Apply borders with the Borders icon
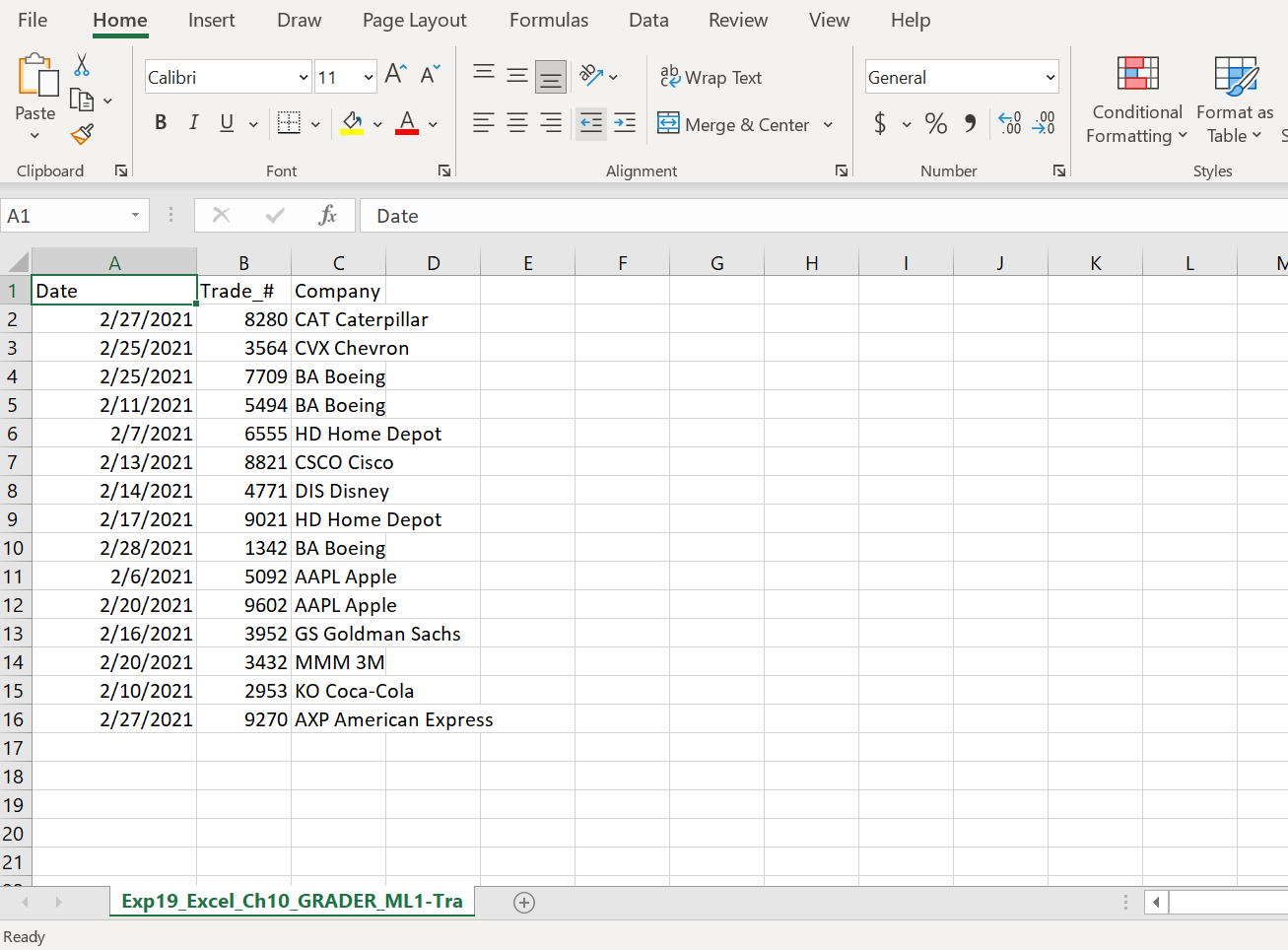 289,123
